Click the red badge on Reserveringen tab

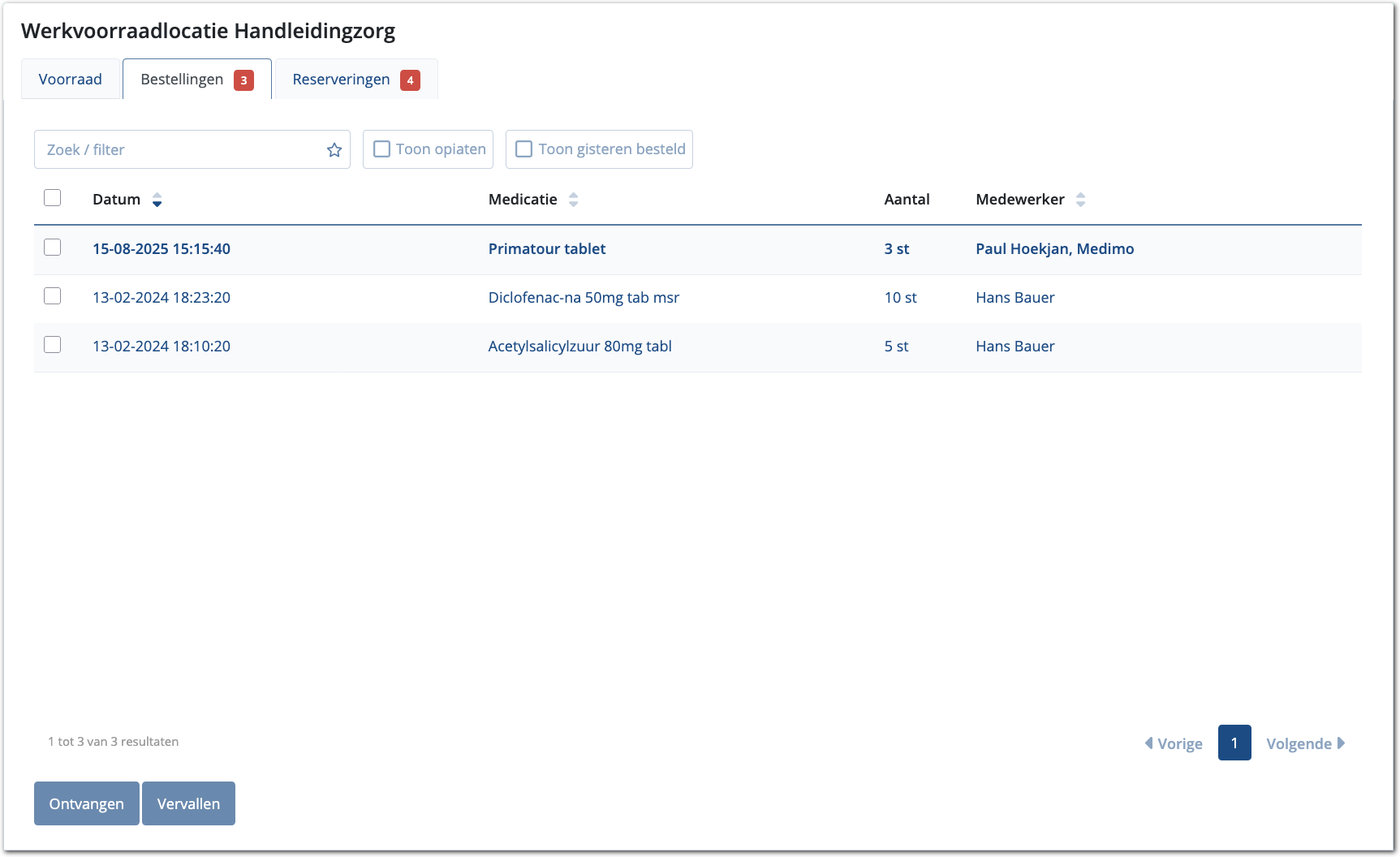pos(410,80)
